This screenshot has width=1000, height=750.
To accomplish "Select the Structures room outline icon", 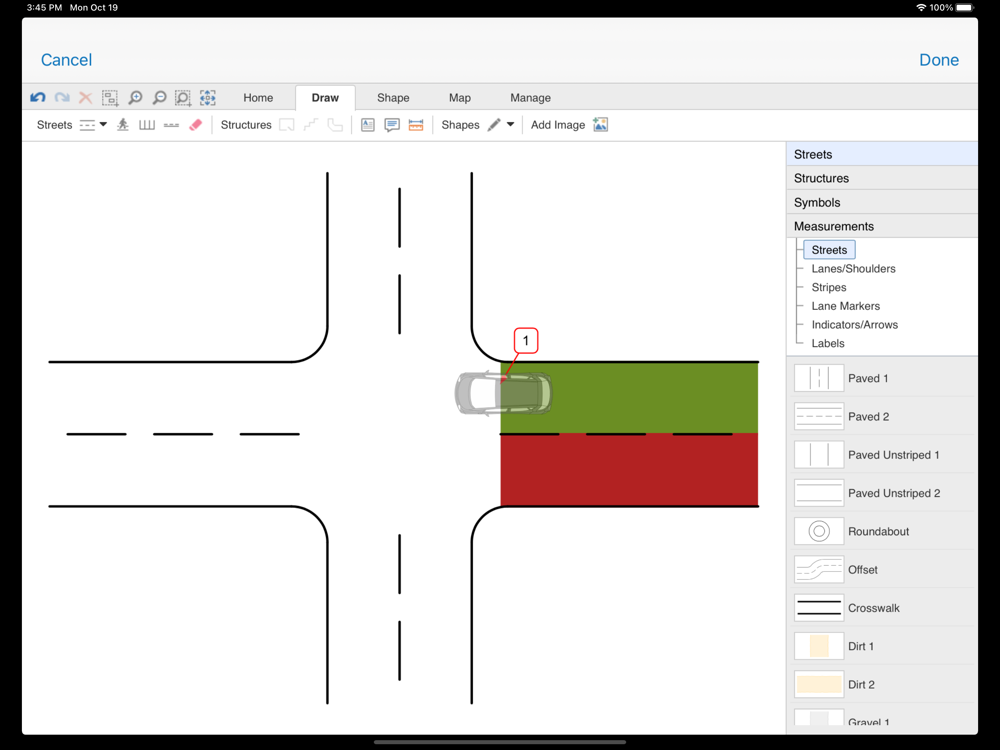I will tap(287, 125).
